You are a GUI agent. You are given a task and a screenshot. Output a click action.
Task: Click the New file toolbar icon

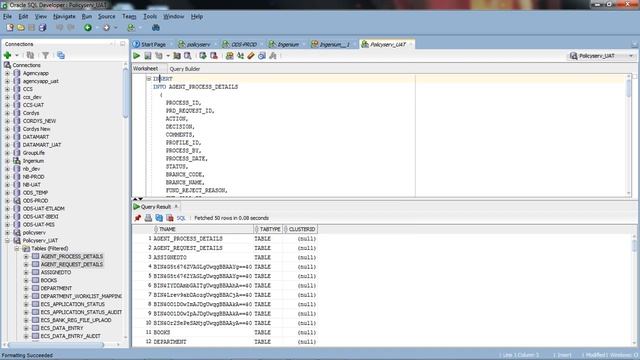[x=9, y=27]
